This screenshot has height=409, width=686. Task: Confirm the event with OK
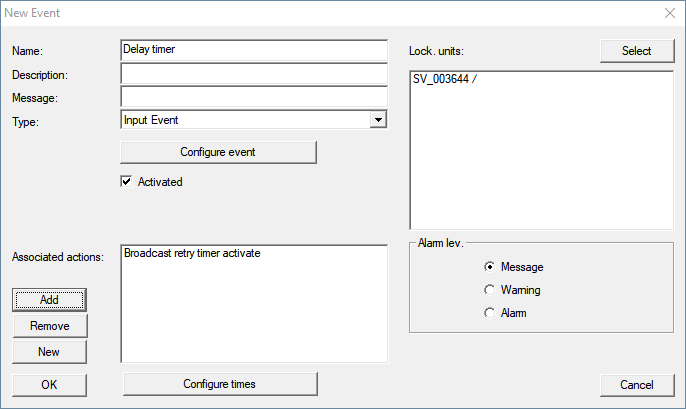[50, 384]
